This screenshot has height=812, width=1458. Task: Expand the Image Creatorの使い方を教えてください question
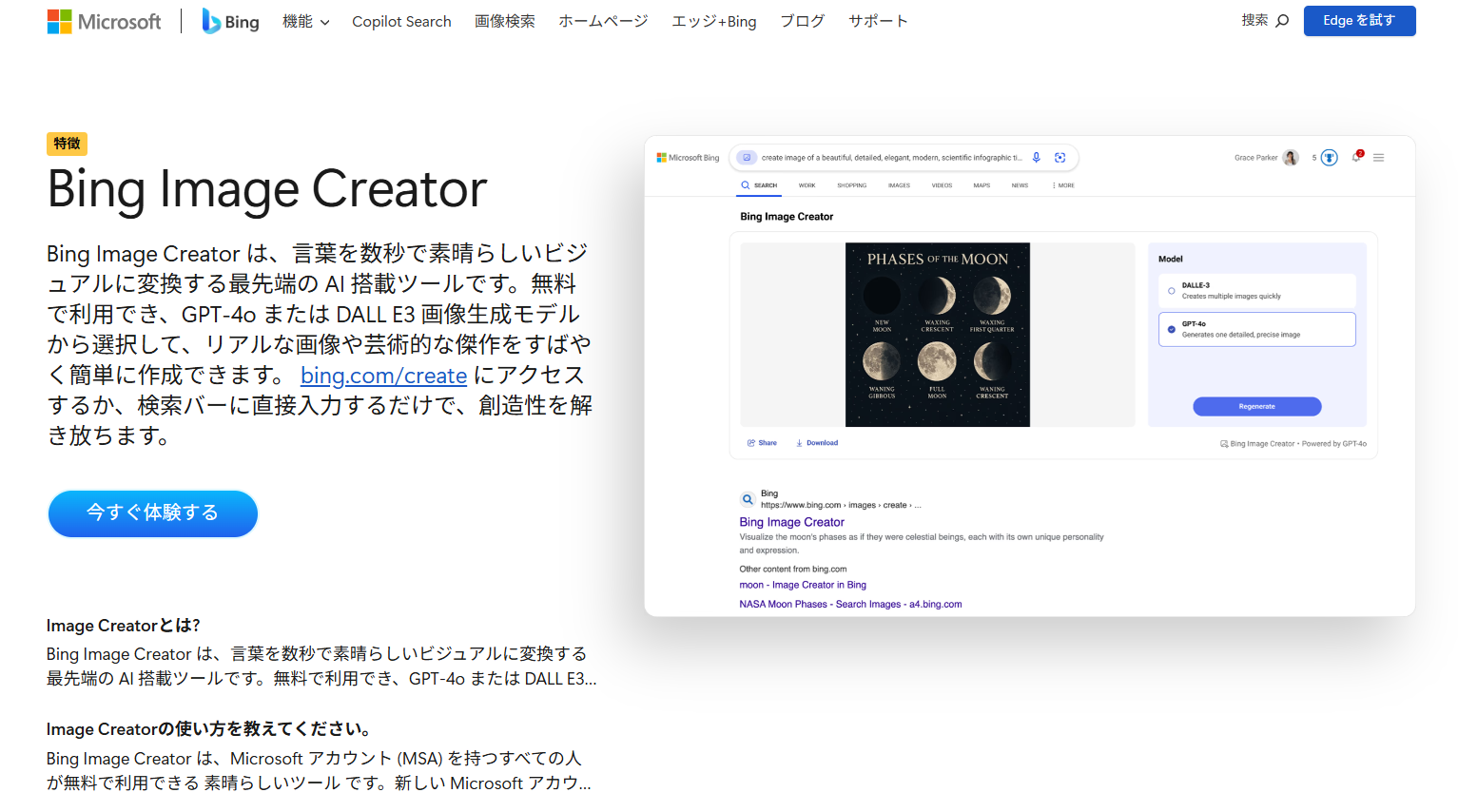tap(209, 729)
